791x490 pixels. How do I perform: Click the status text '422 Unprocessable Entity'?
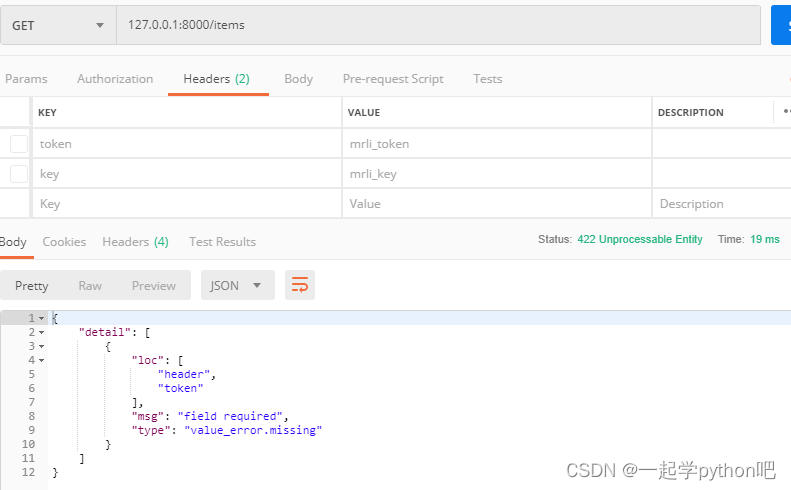tap(640, 239)
